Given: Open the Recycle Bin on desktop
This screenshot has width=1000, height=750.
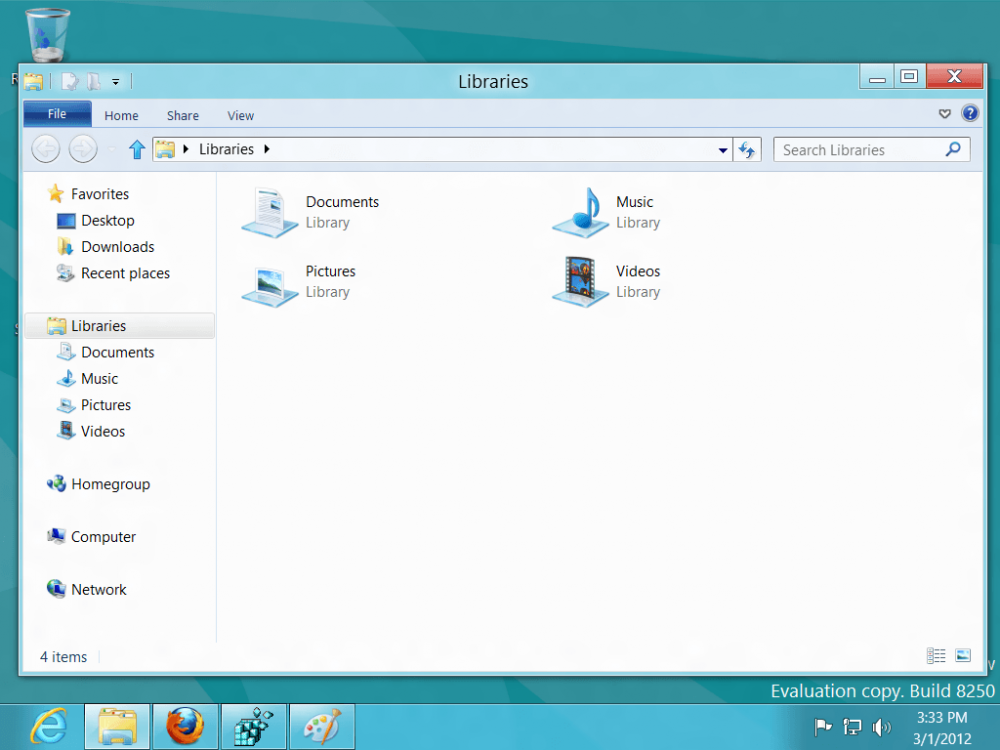Looking at the screenshot, I should tap(47, 35).
